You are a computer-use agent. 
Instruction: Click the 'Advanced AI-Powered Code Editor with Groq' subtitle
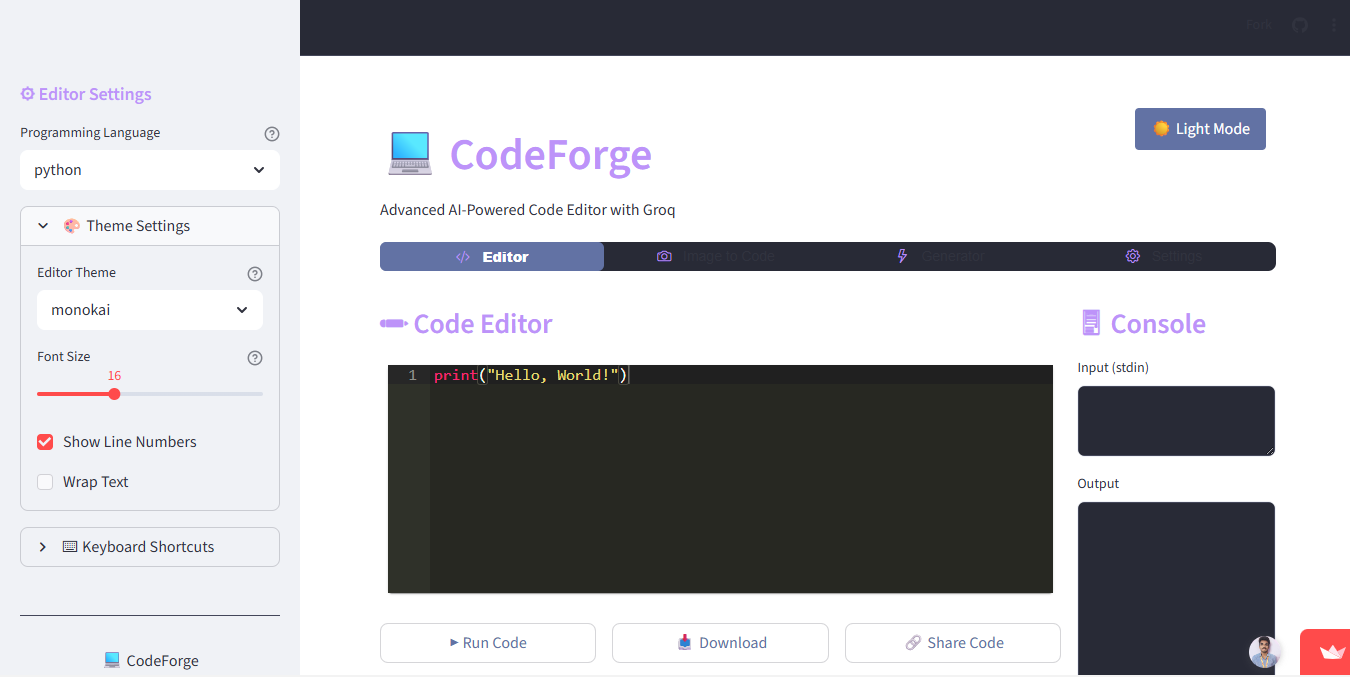[528, 210]
